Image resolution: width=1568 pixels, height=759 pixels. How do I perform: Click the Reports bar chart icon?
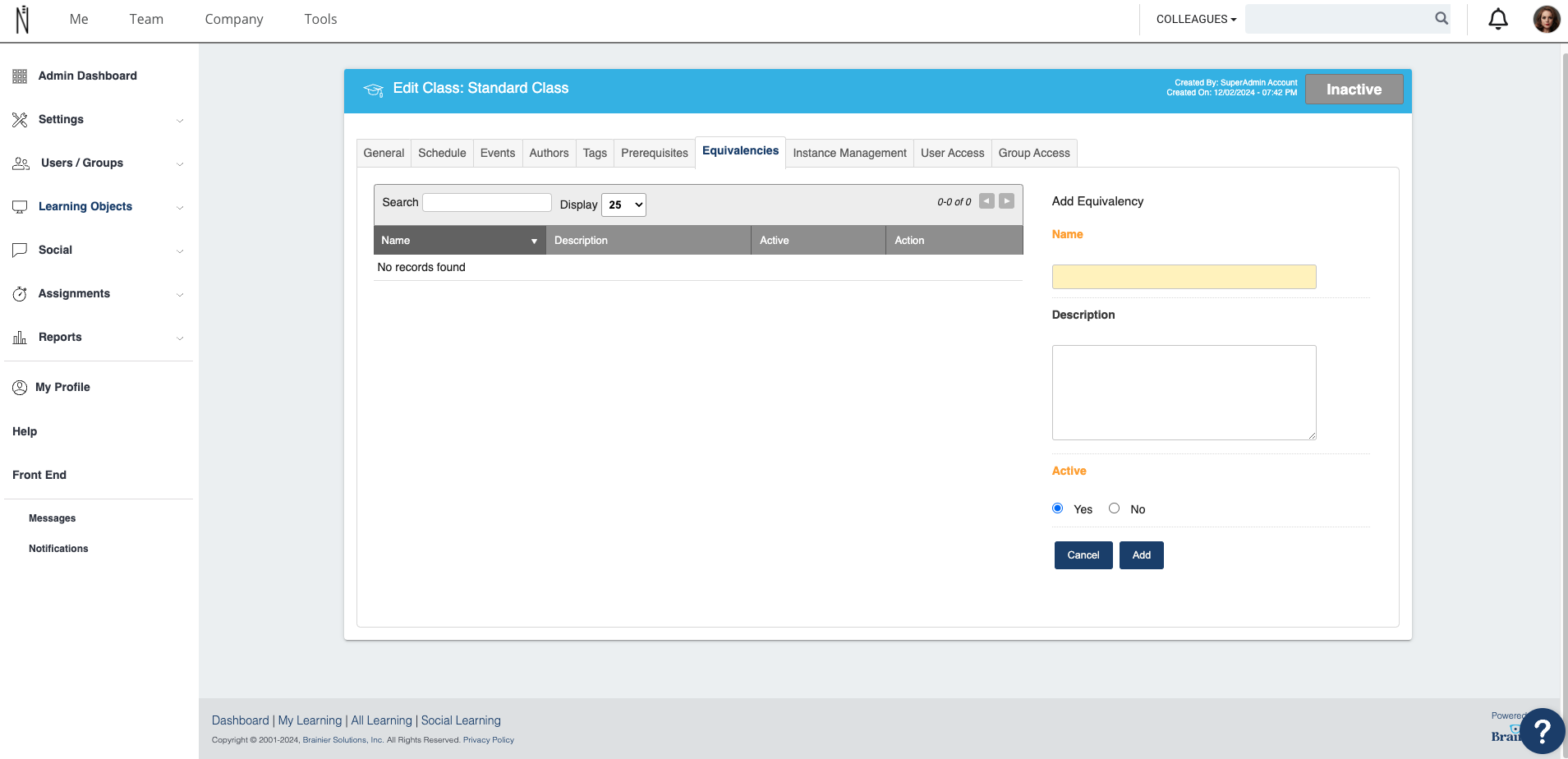(20, 338)
